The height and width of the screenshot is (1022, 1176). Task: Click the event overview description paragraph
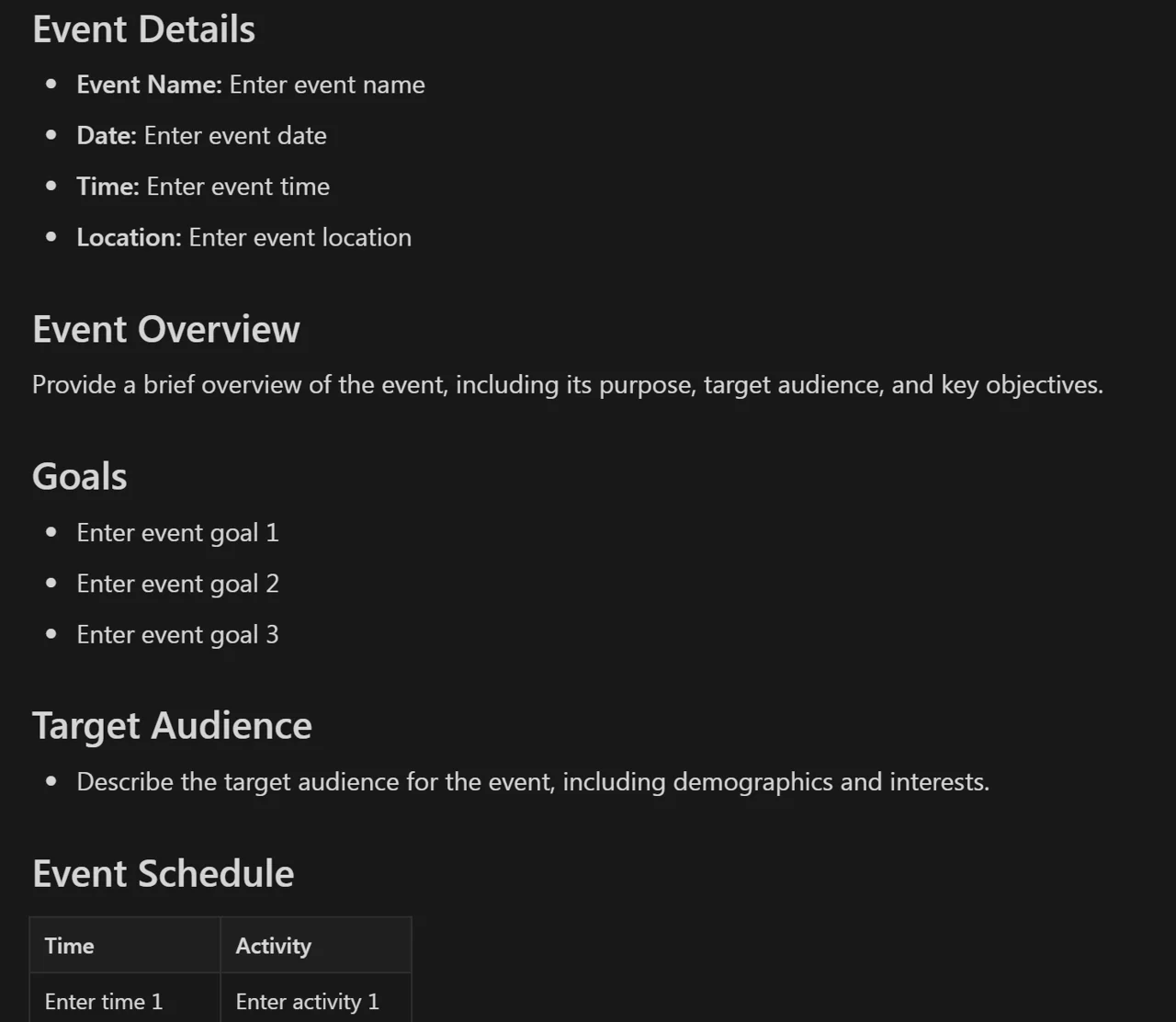click(568, 384)
